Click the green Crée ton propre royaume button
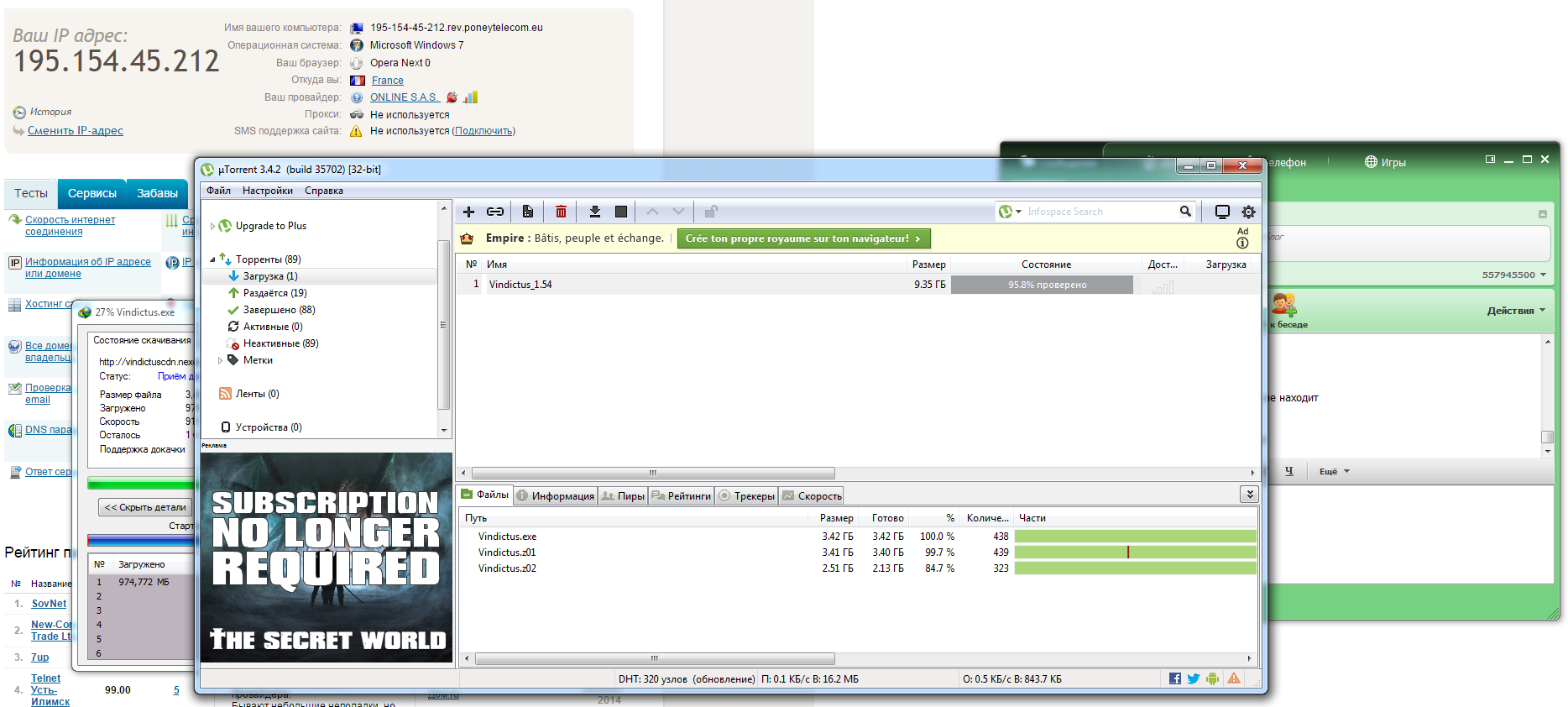The width and height of the screenshot is (1568, 707). click(803, 238)
